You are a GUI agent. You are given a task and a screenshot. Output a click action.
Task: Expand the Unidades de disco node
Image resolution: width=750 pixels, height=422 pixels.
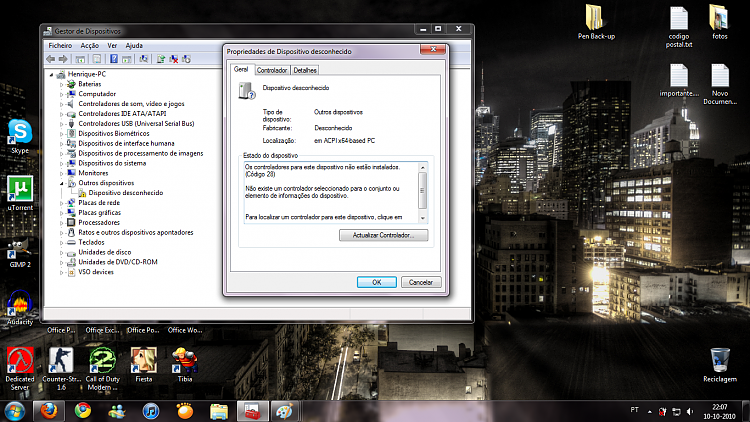pyautogui.click(x=61, y=253)
